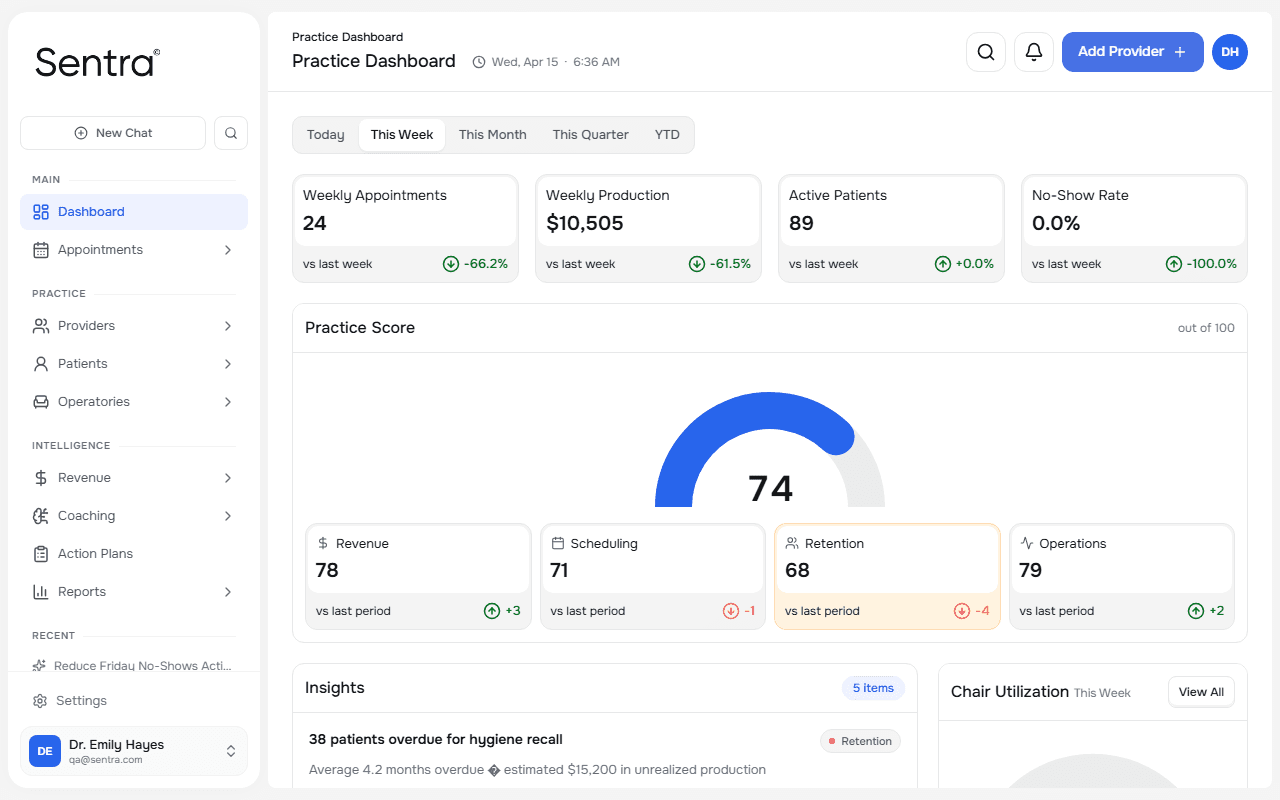
Task: Click the dollar icon on the Revenue score card
Action: (323, 543)
